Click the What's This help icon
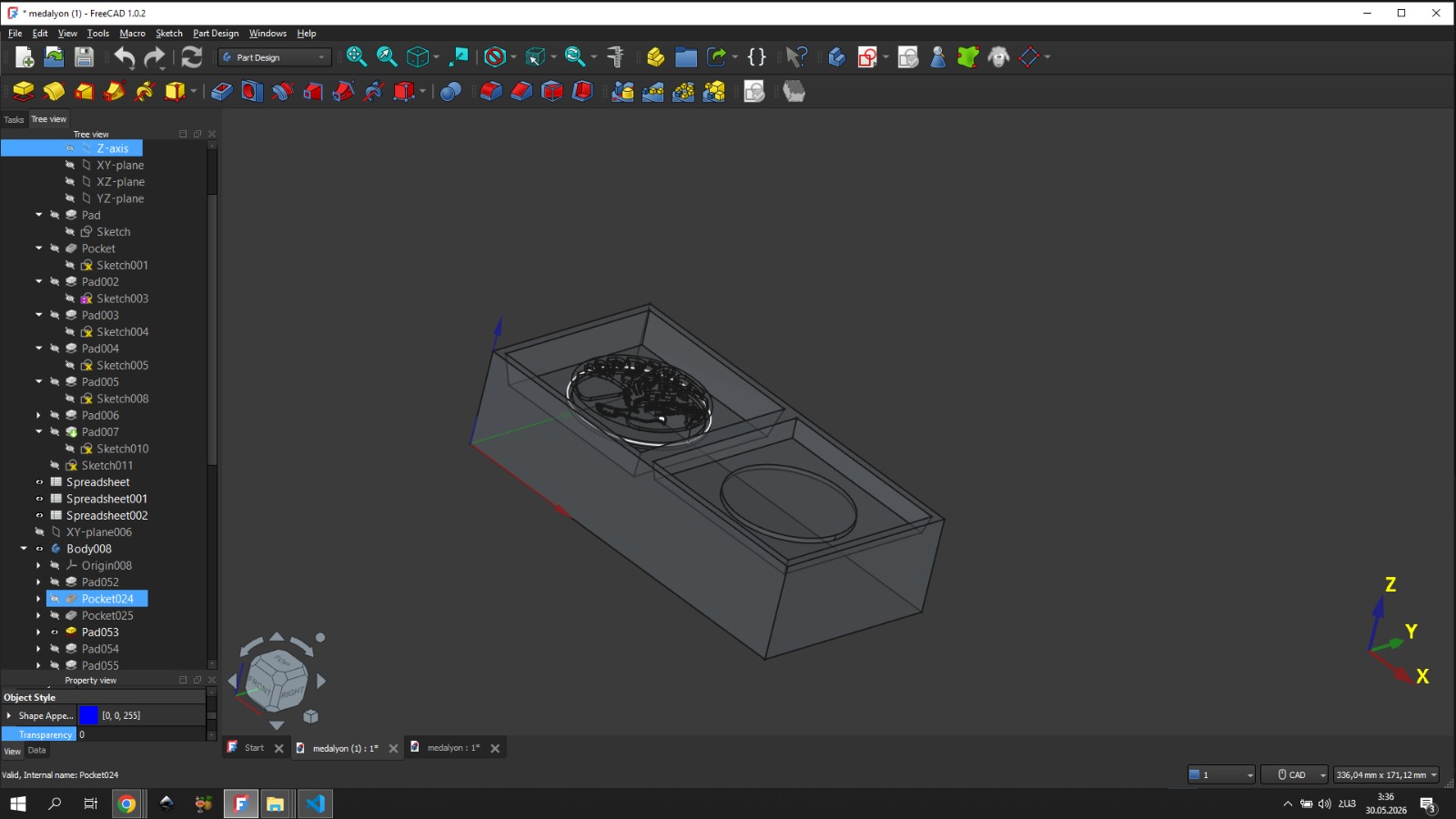This screenshot has height=819, width=1456. [x=796, y=57]
